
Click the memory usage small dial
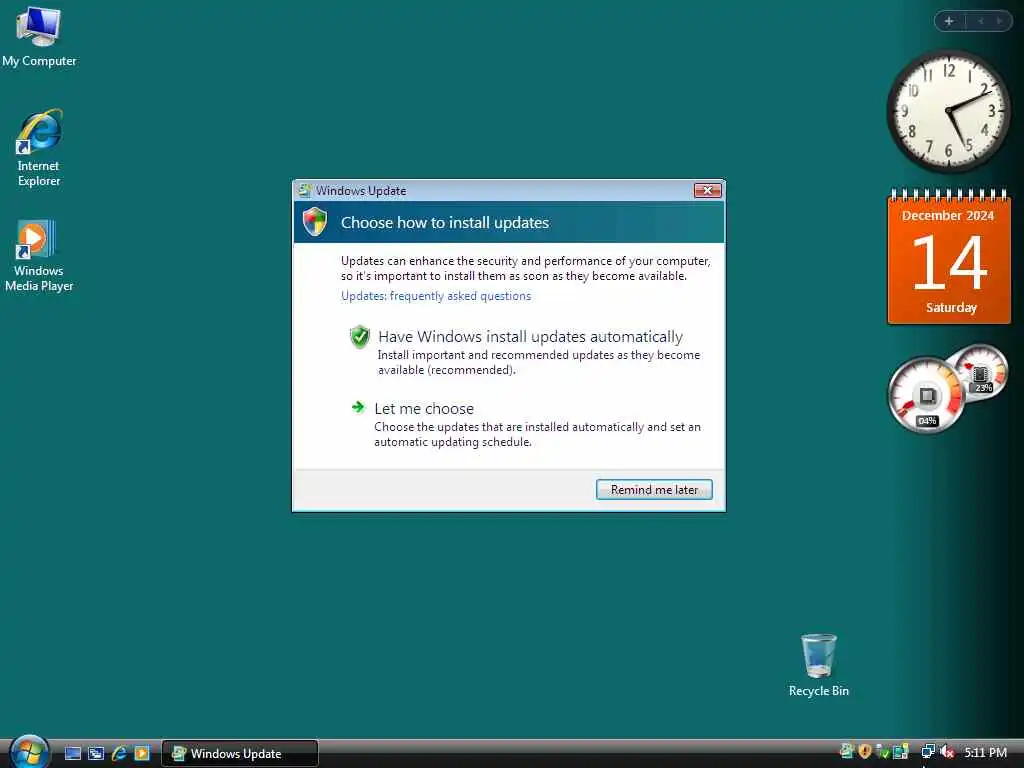[x=980, y=374]
